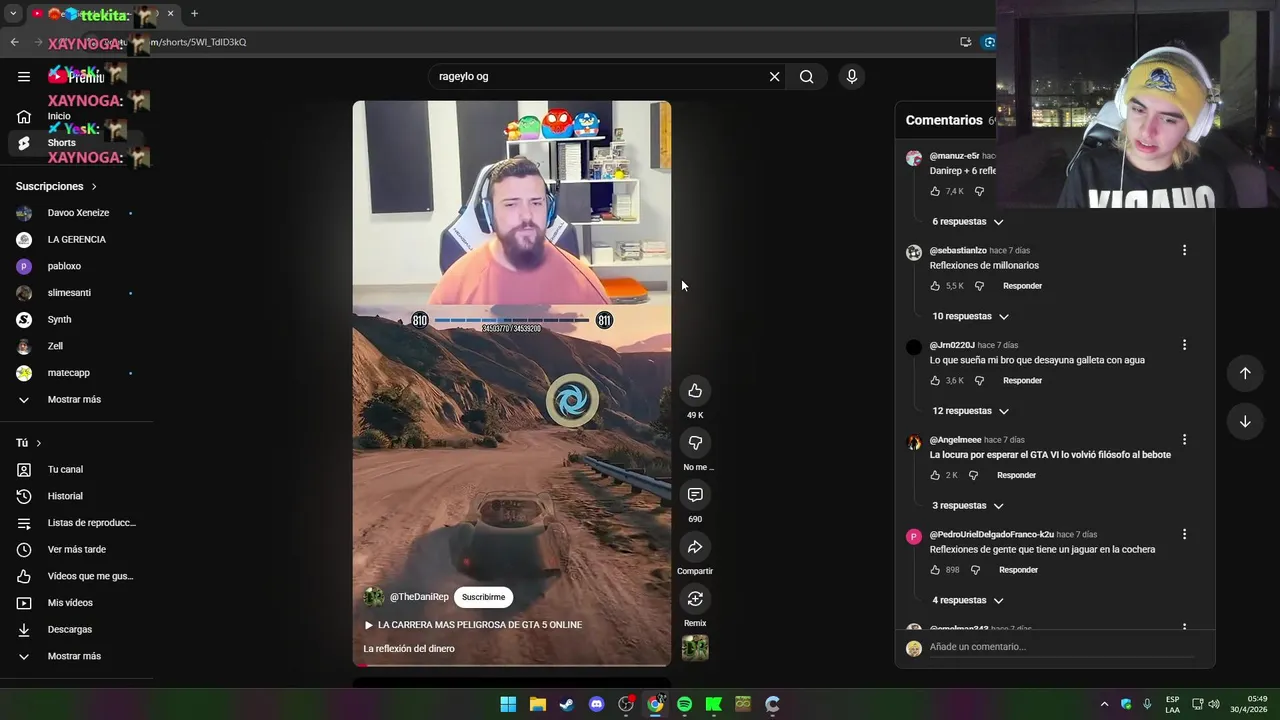Viewport: 1280px width, 720px height.
Task: Go to next short with down arrow
Action: click(x=1245, y=421)
